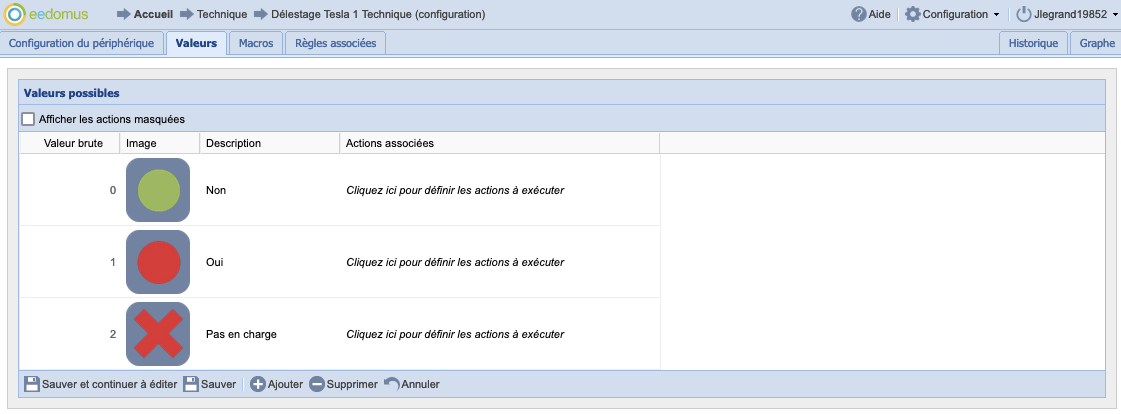Add a new value with Ajouter
The image size is (1121, 414).
point(276,384)
